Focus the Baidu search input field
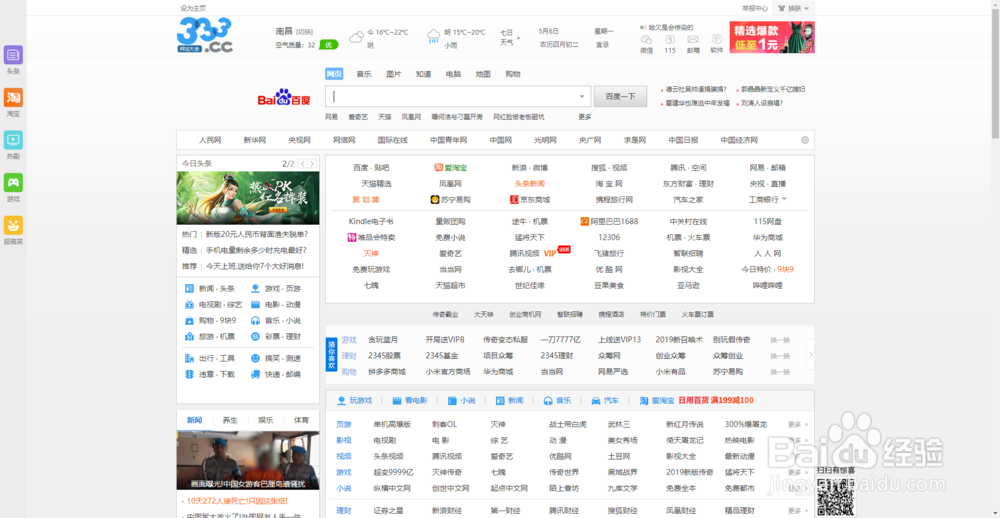This screenshot has width=1000, height=518. 456,96
